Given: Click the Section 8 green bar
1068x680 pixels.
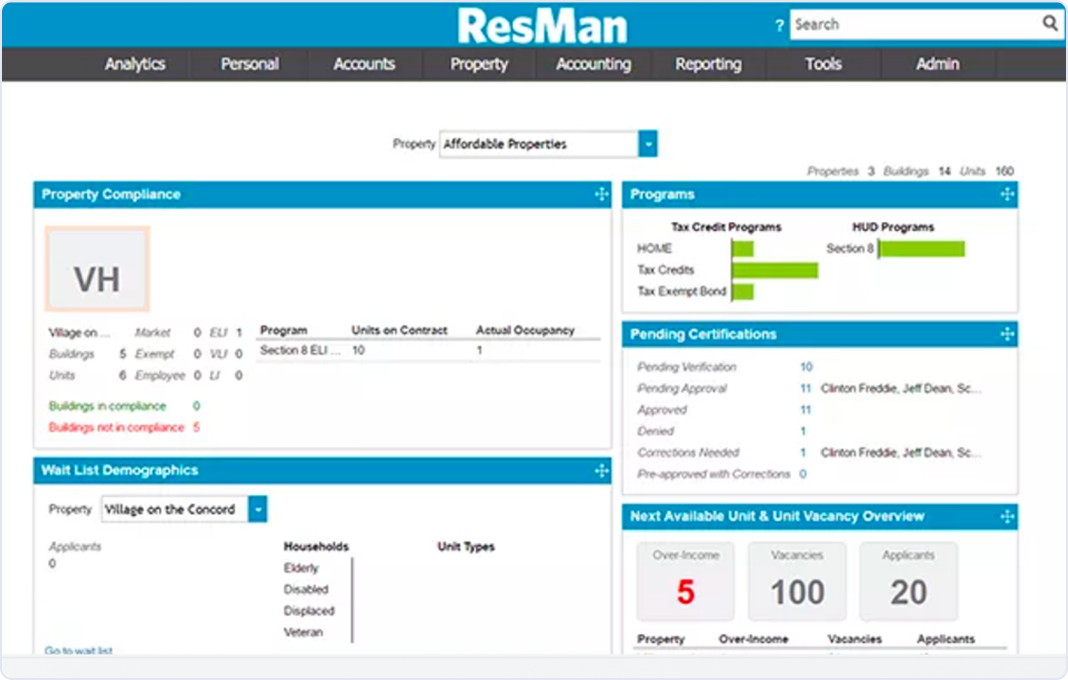Looking at the screenshot, I should point(922,249).
